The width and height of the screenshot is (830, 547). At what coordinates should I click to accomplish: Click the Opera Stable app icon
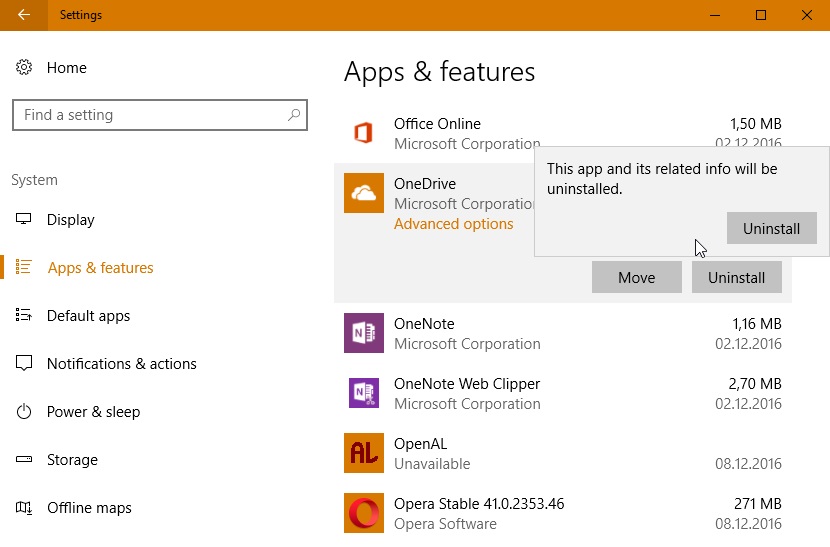coord(364,513)
